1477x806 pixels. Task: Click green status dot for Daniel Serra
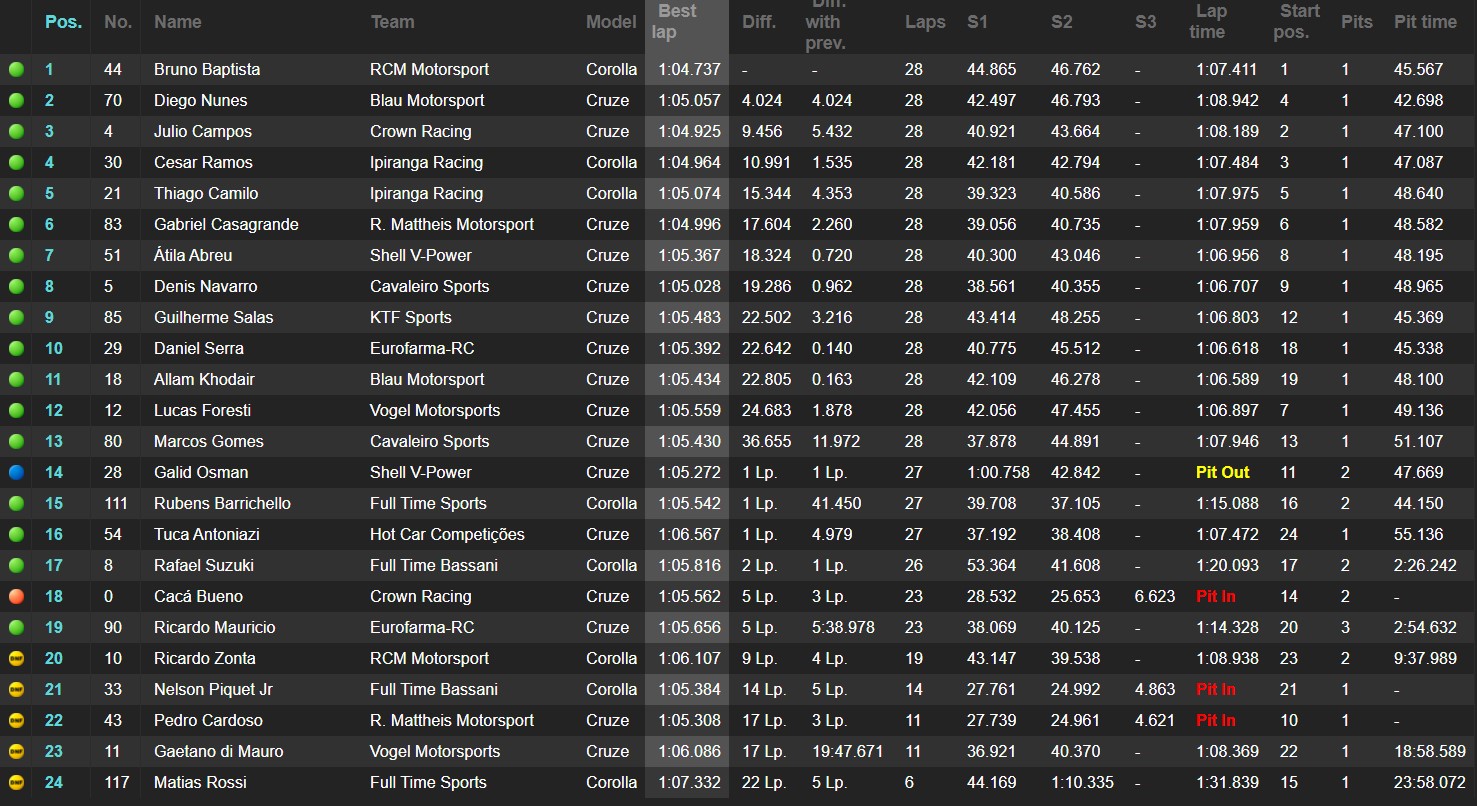pyautogui.click(x=16, y=349)
